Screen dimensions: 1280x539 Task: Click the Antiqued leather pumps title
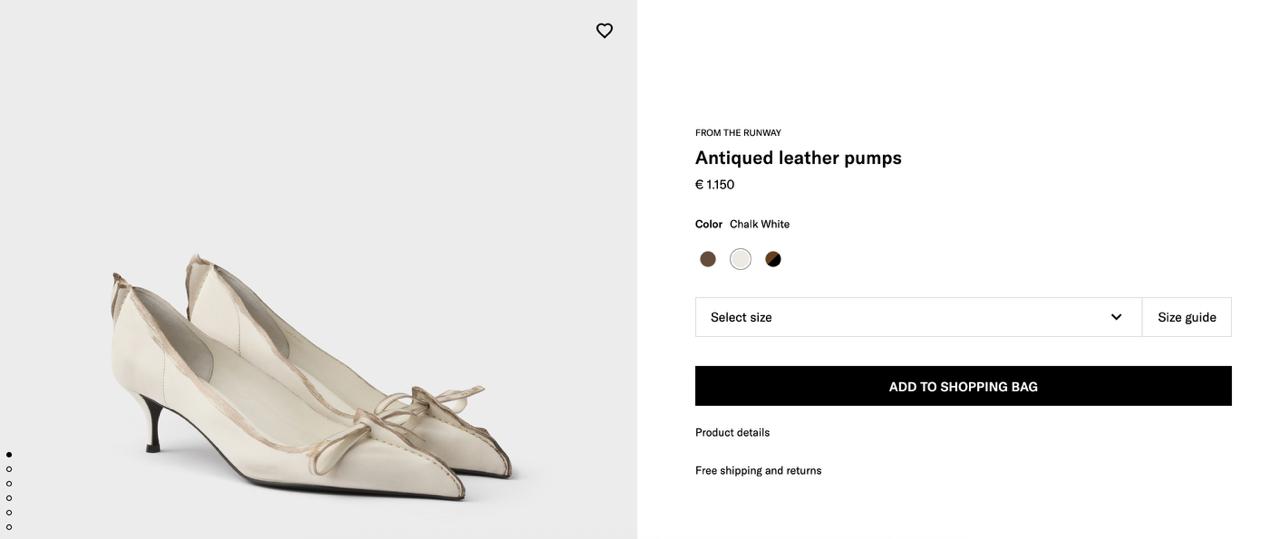pyautogui.click(x=798, y=158)
